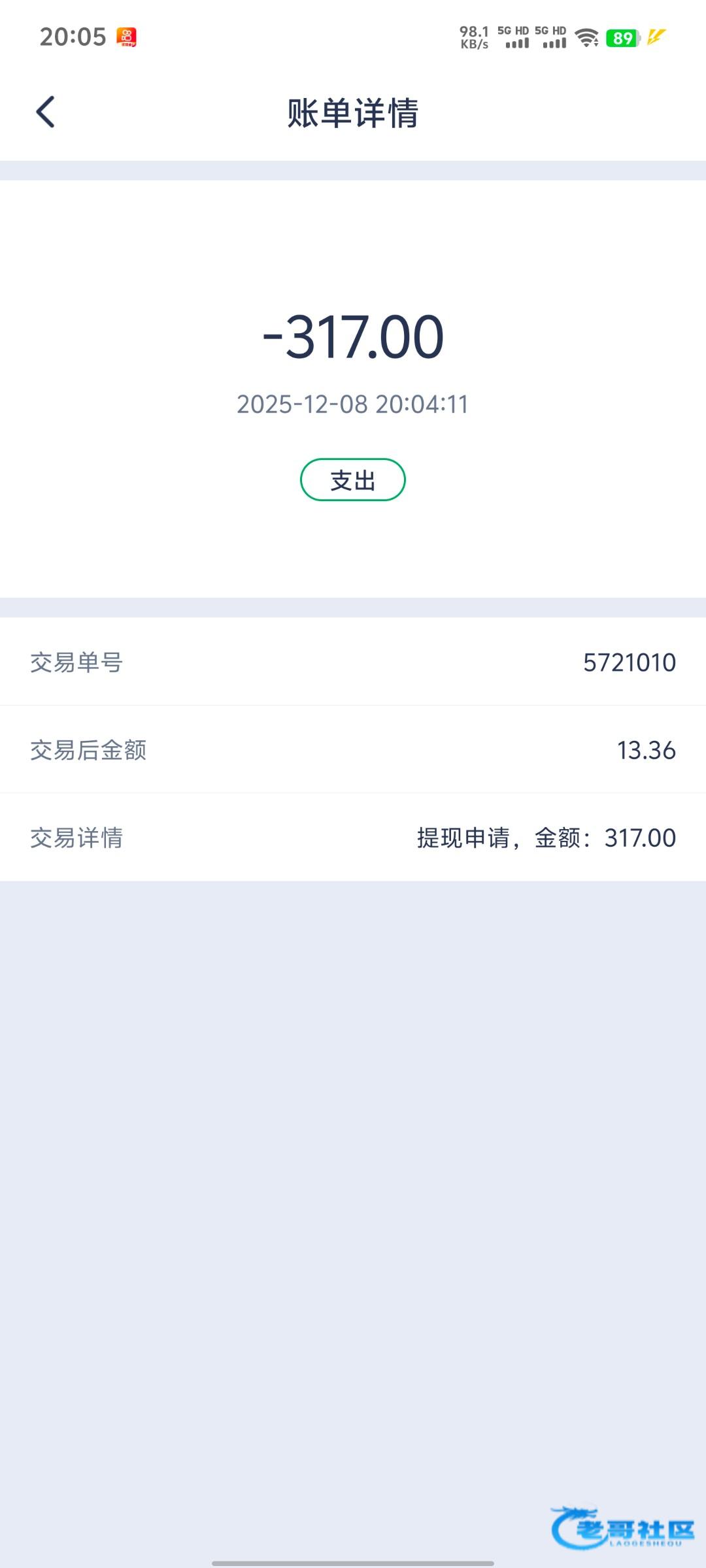Tap the green battery 89 indicator

622,38
